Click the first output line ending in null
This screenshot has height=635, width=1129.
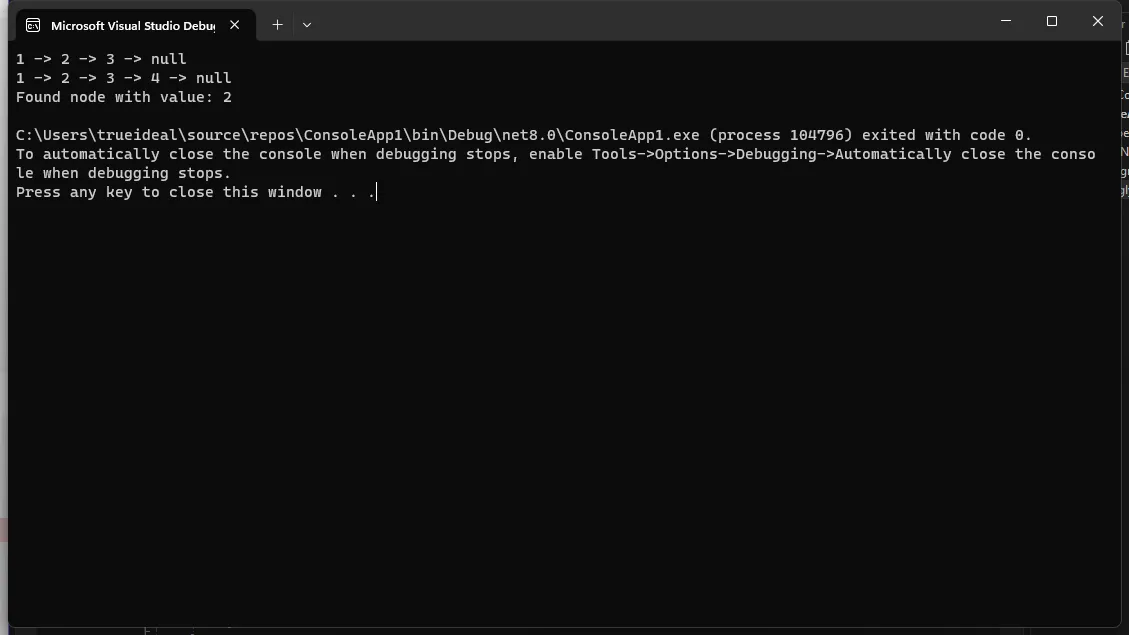[x=101, y=59]
